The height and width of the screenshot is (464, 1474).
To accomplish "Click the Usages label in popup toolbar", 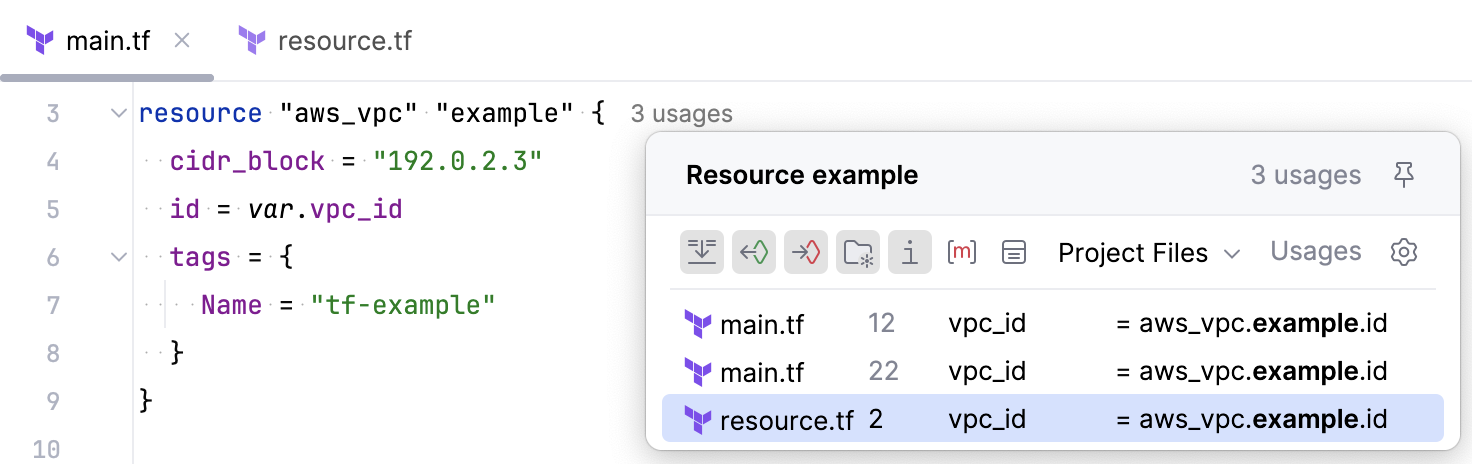I will pyautogui.click(x=1316, y=252).
